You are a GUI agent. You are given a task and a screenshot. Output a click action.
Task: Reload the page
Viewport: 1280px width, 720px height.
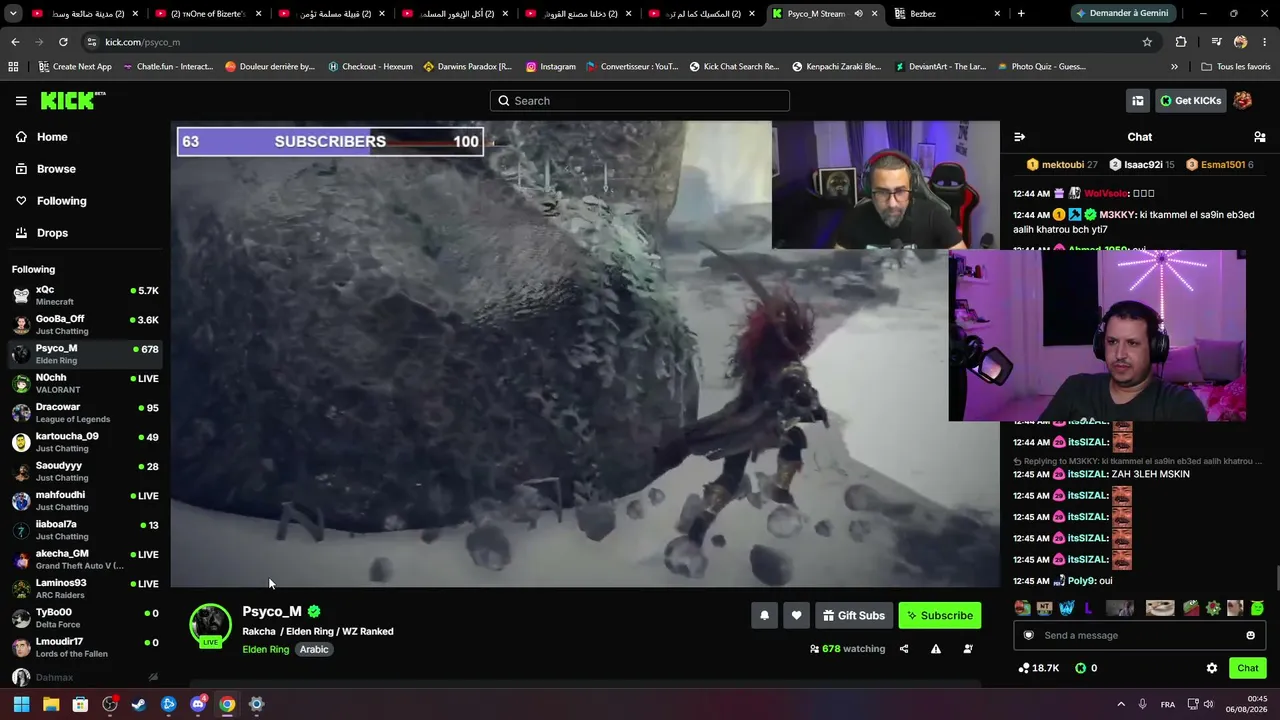[63, 42]
